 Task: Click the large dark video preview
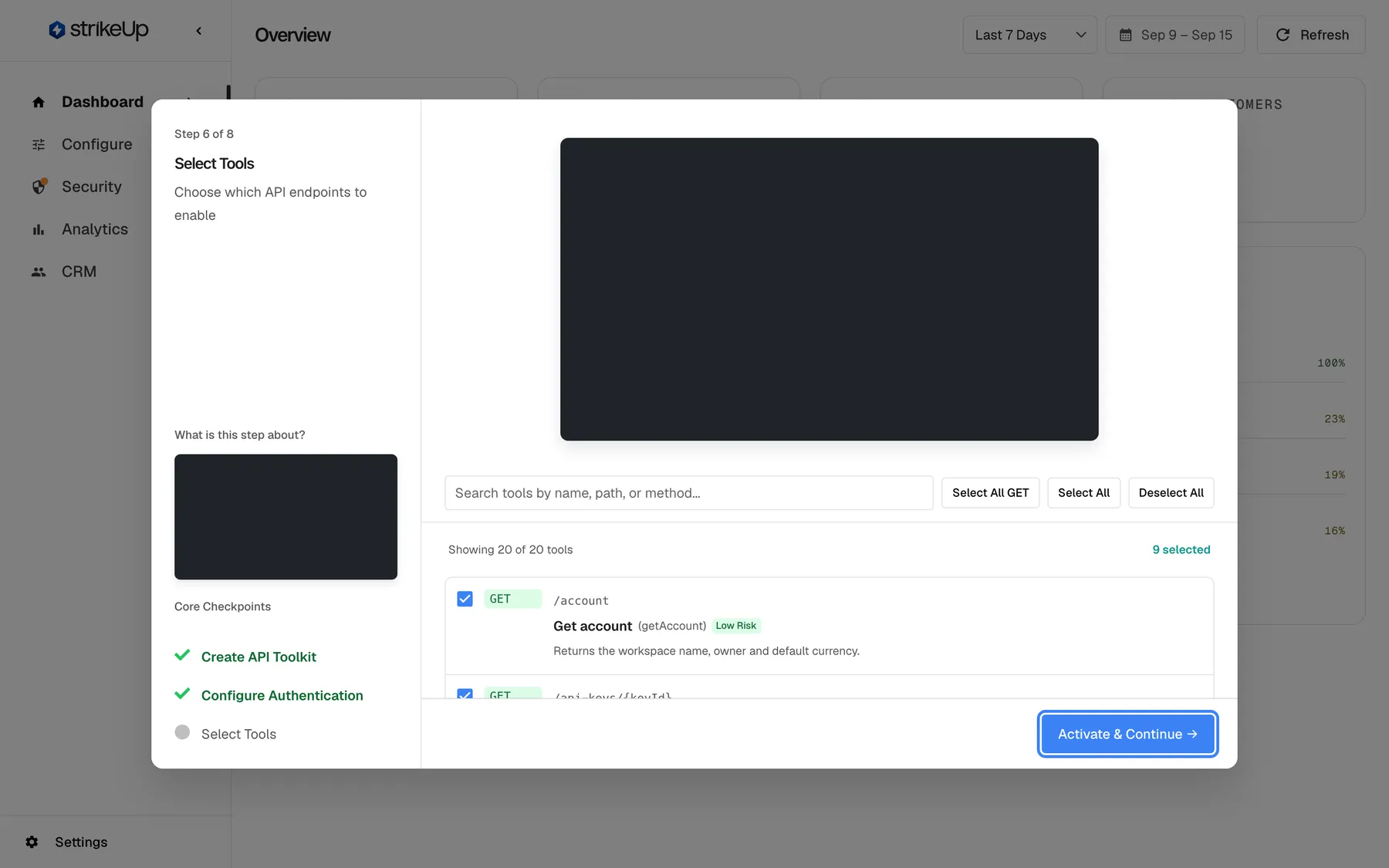coord(829,289)
